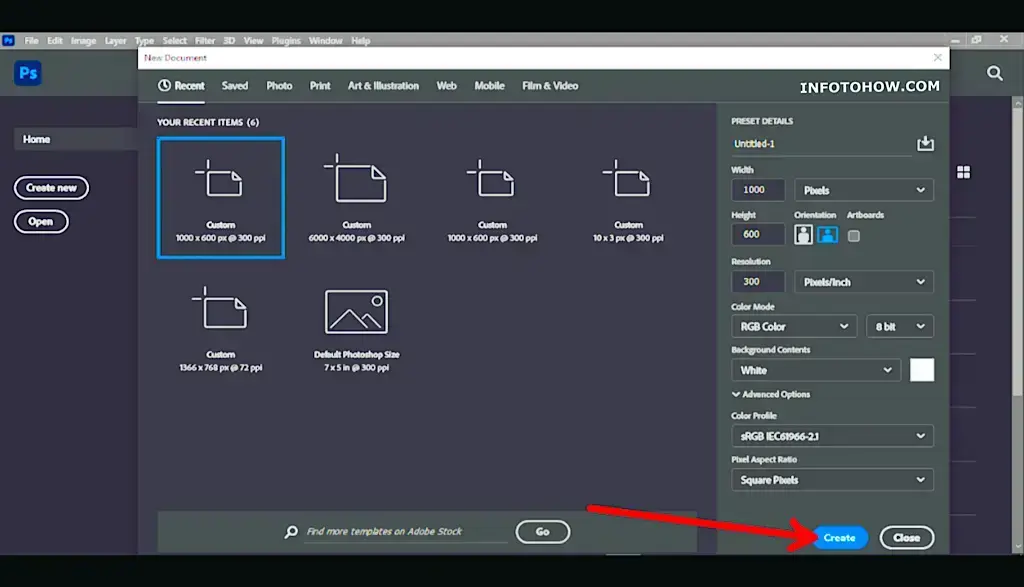Select Home in the left sidebar

pos(75,139)
